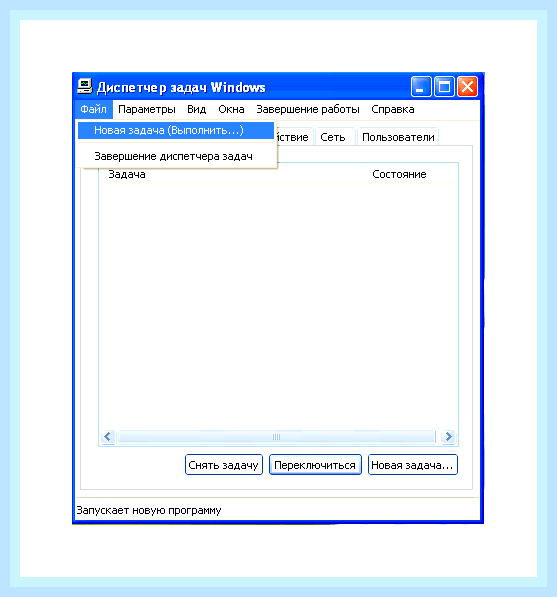Click the Переключиться button
Image resolution: width=557 pixels, height=597 pixels.
(315, 465)
